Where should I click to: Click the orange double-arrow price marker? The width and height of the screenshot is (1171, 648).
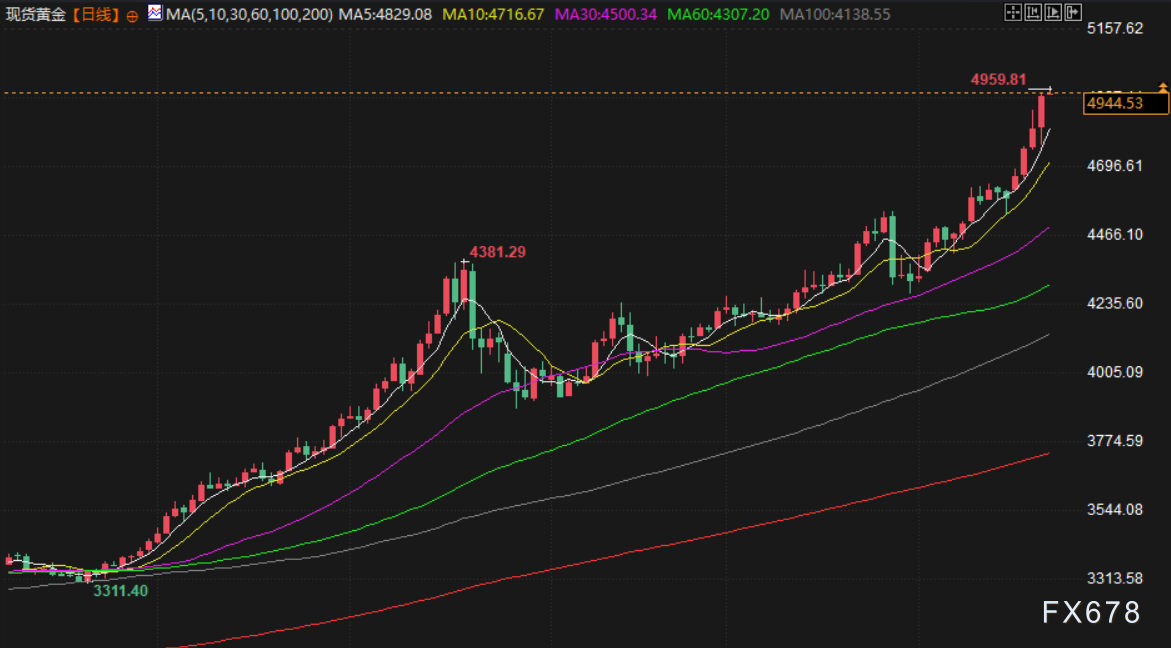tap(1163, 87)
